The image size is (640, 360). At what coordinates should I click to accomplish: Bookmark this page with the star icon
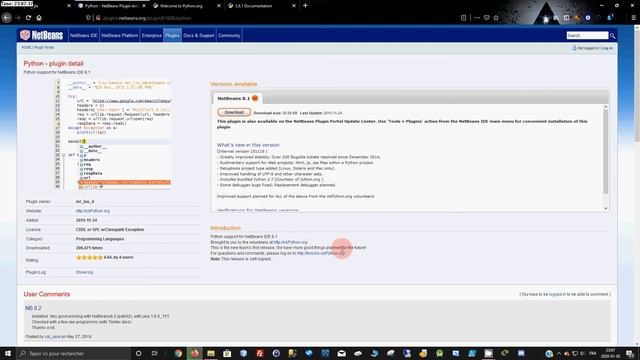tap(496, 18)
